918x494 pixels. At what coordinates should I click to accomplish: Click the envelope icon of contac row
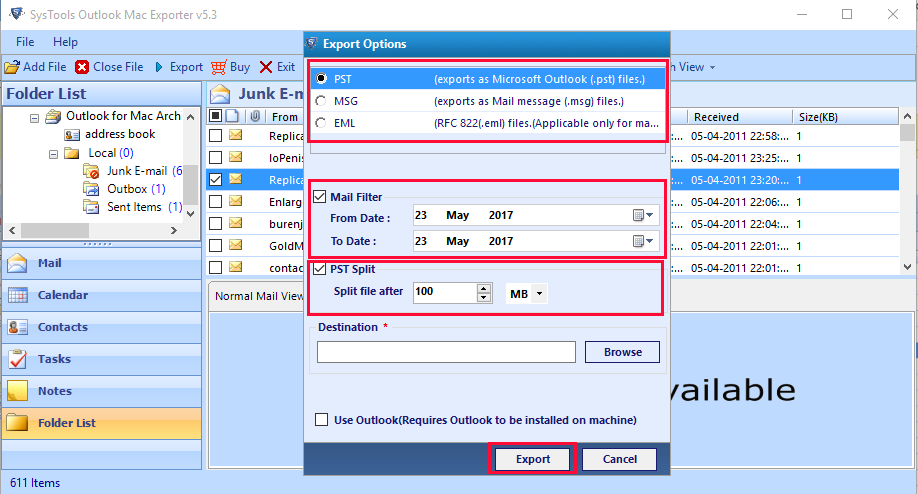[235, 267]
